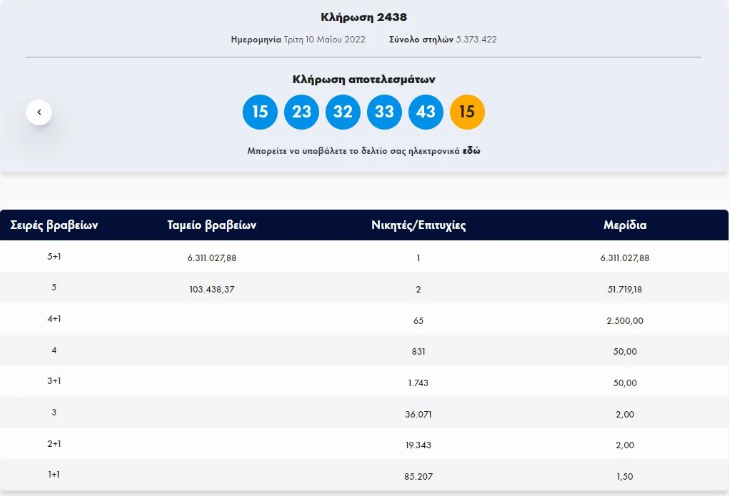The width and height of the screenshot is (729, 496).
Task: Click the 'Κλήρωση αποτελεσμάτων' heading
Action: click(364, 79)
